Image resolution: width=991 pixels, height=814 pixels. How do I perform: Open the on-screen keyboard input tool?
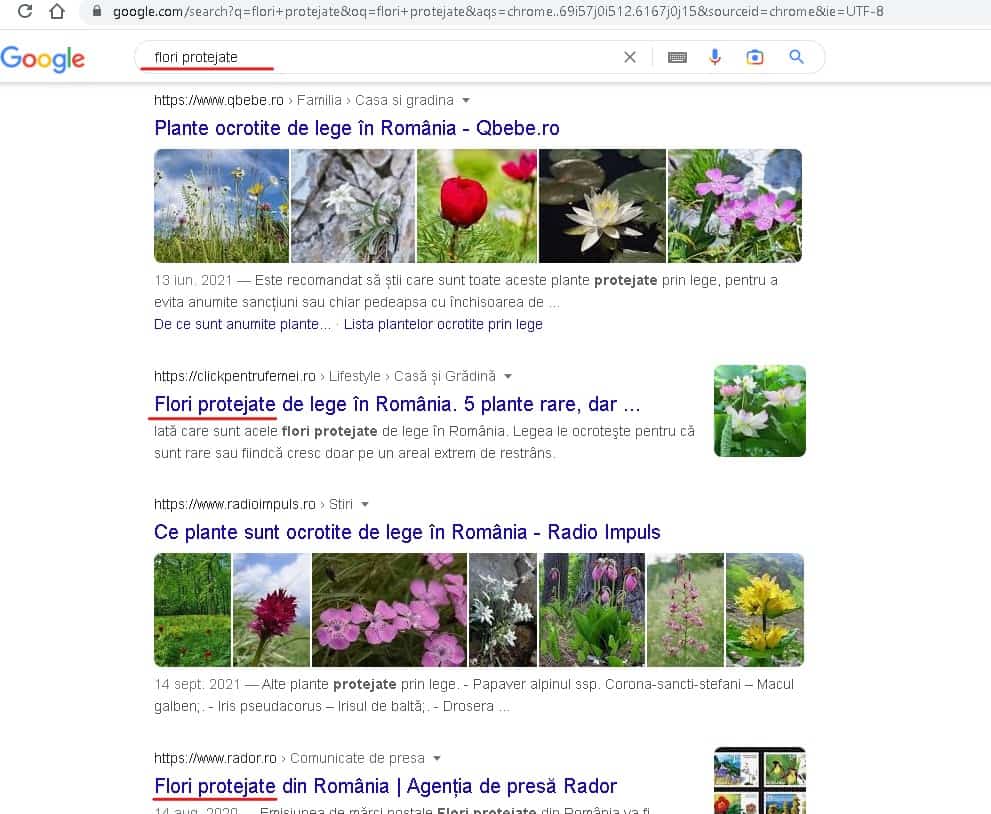[x=677, y=57]
